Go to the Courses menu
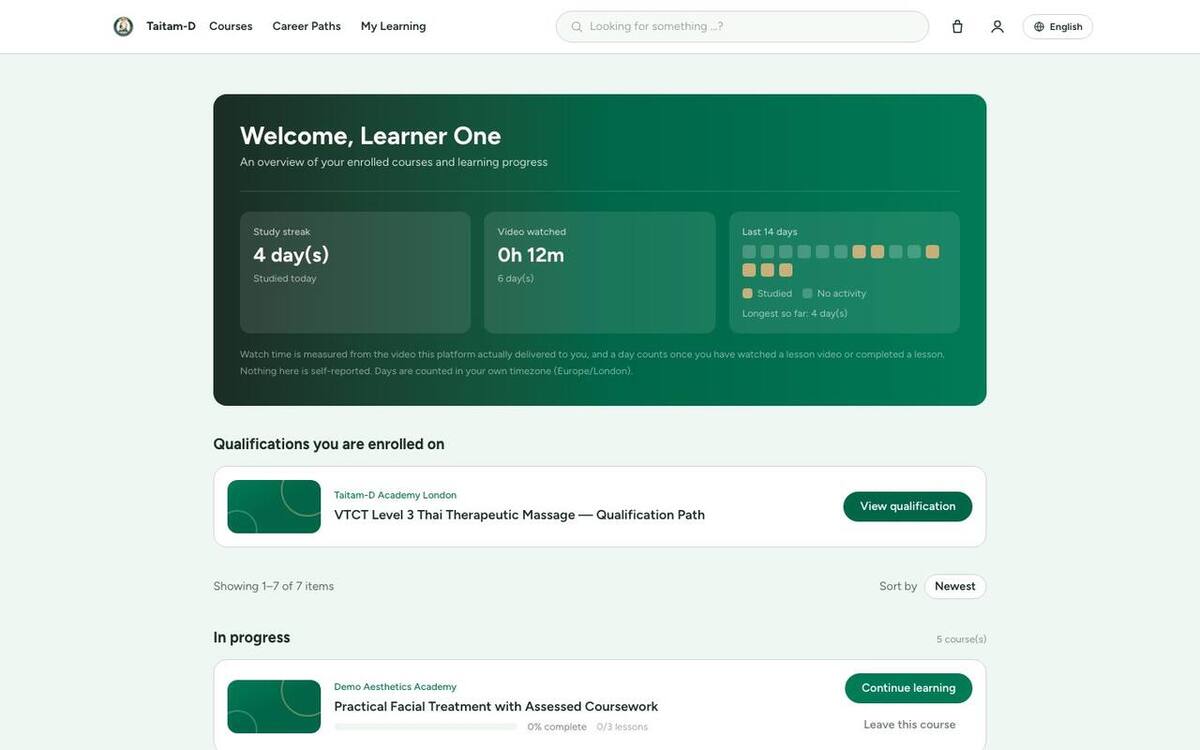The height and width of the screenshot is (750, 1200). click(x=231, y=27)
